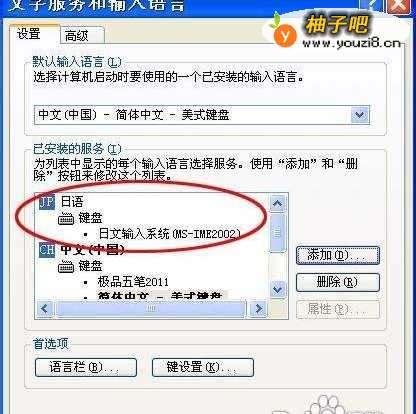Click keyboard icon under 日语
Screen dimensions: 416x414
[66, 219]
